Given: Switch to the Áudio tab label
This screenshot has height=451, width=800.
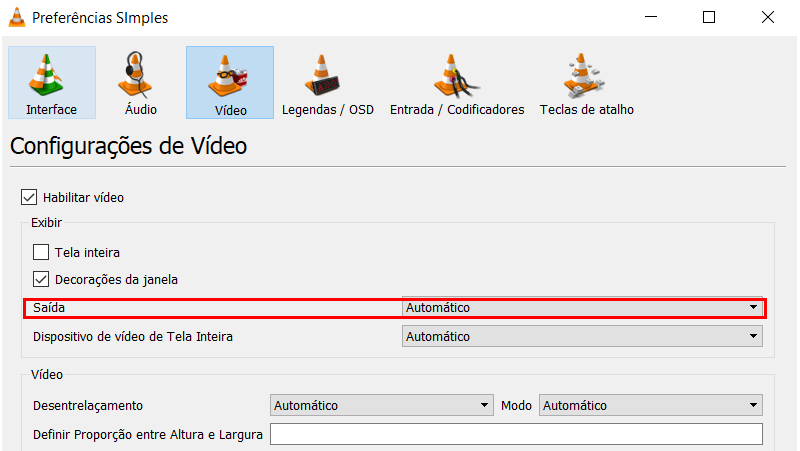Looking at the screenshot, I should pyautogui.click(x=141, y=110).
